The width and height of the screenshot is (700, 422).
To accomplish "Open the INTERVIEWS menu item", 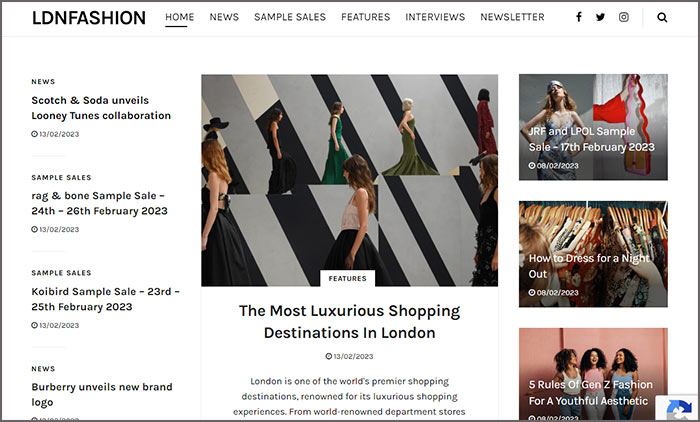I will 435,17.
